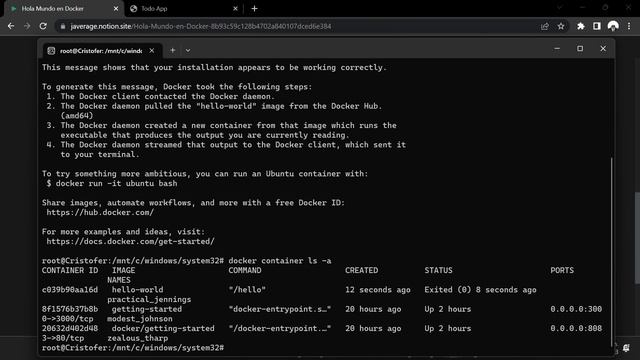Close the Hola Mundo en Docker tab
Screen dimensions: 640x360
116,9
